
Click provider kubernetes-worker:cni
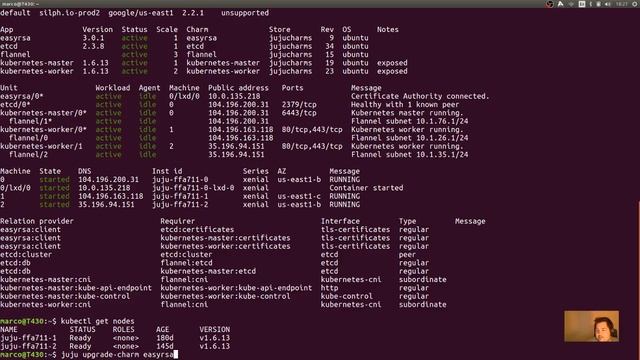point(45,304)
